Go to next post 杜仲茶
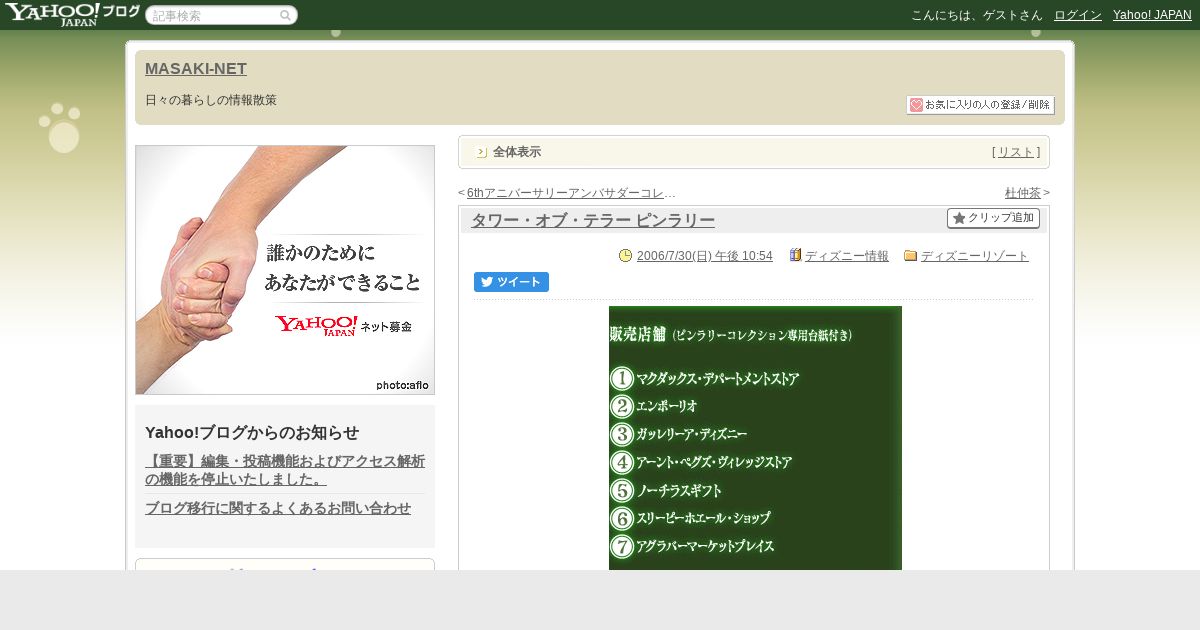The height and width of the screenshot is (630, 1200). (1023, 193)
